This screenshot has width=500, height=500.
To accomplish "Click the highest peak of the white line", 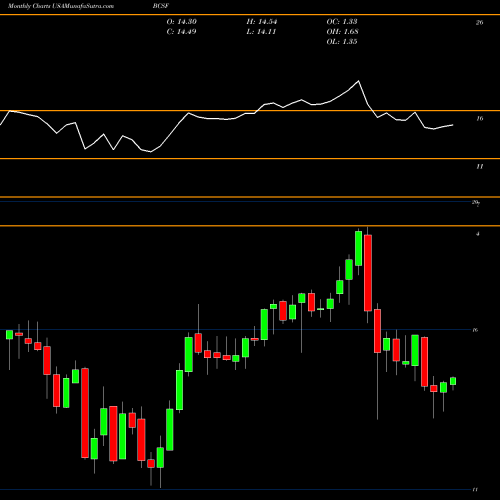I will click(x=359, y=81).
